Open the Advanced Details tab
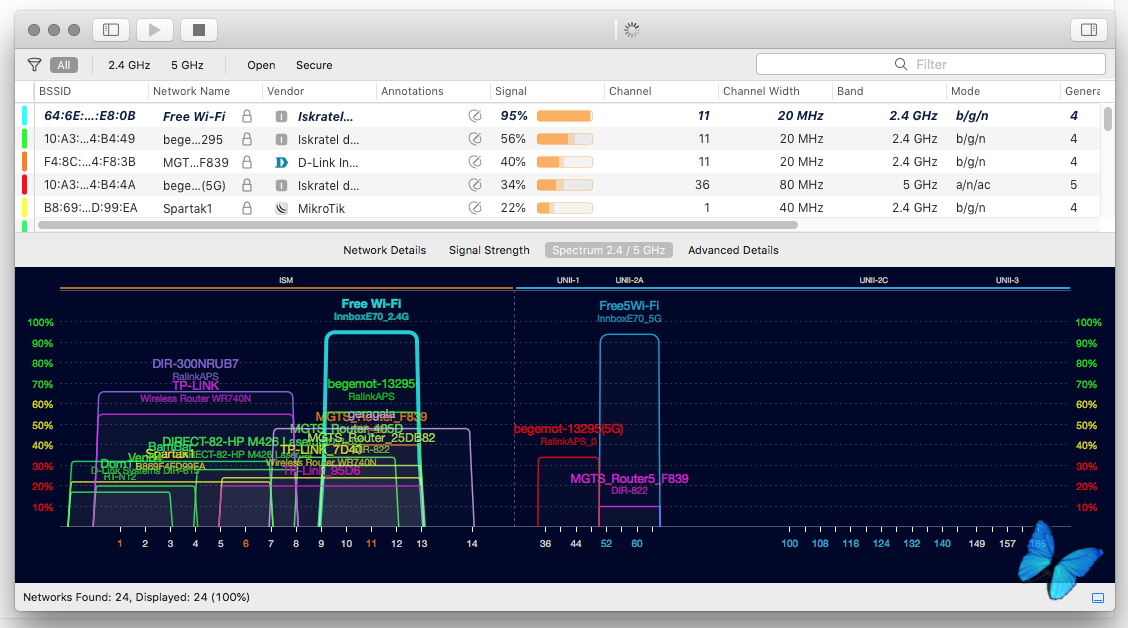The height and width of the screenshot is (628, 1128). click(733, 250)
